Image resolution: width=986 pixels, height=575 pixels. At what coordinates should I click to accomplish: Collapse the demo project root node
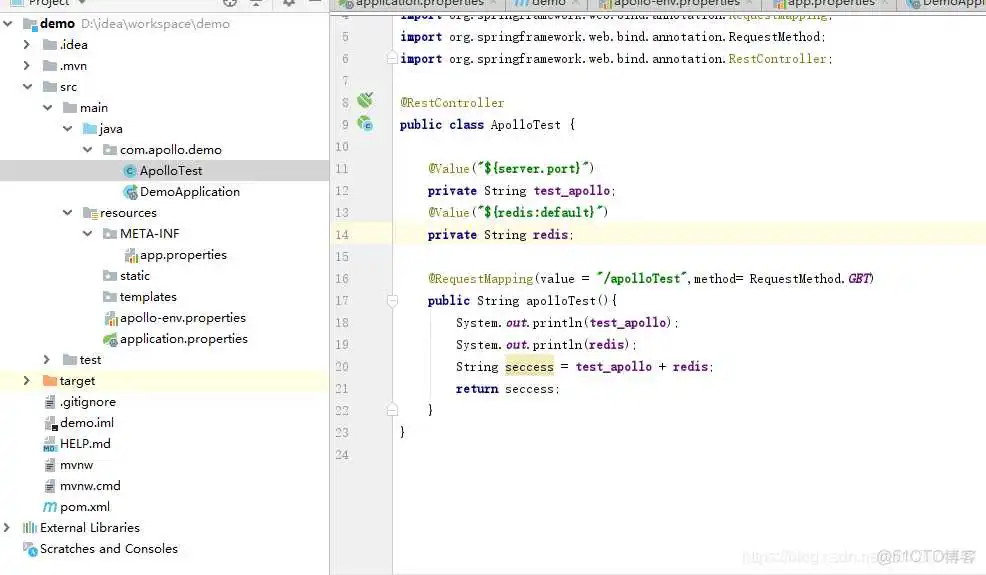[8, 24]
